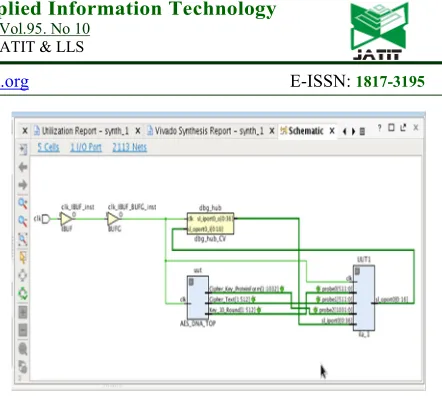
Task: Regenerate schematic with green refresh icon
Action: [23, 293]
